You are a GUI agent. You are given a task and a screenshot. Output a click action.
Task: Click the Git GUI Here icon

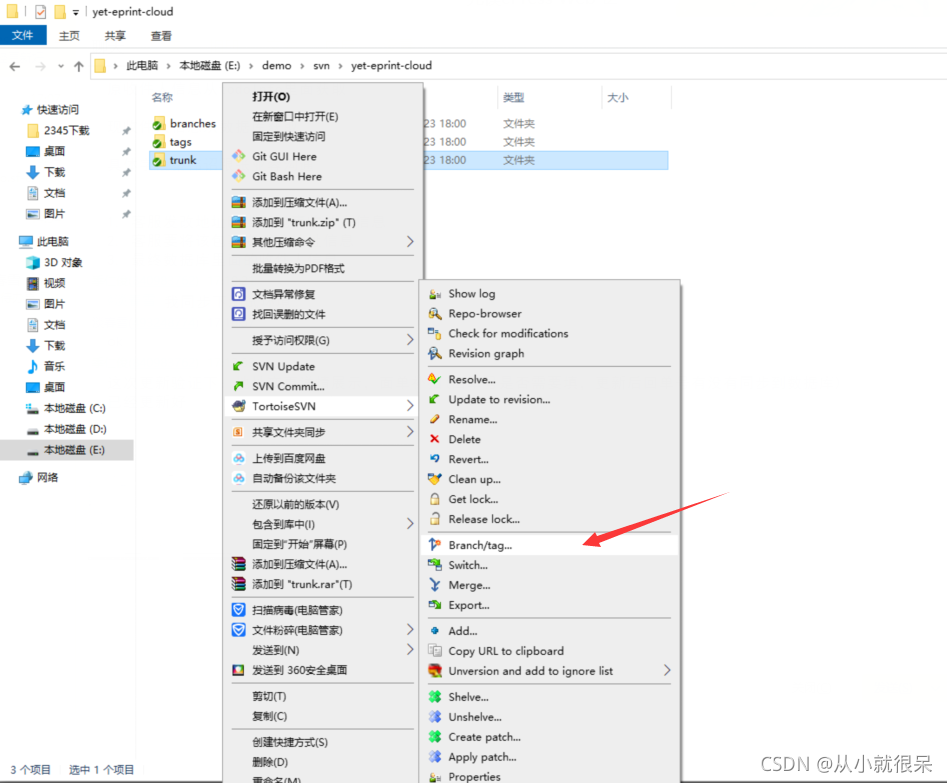239,156
